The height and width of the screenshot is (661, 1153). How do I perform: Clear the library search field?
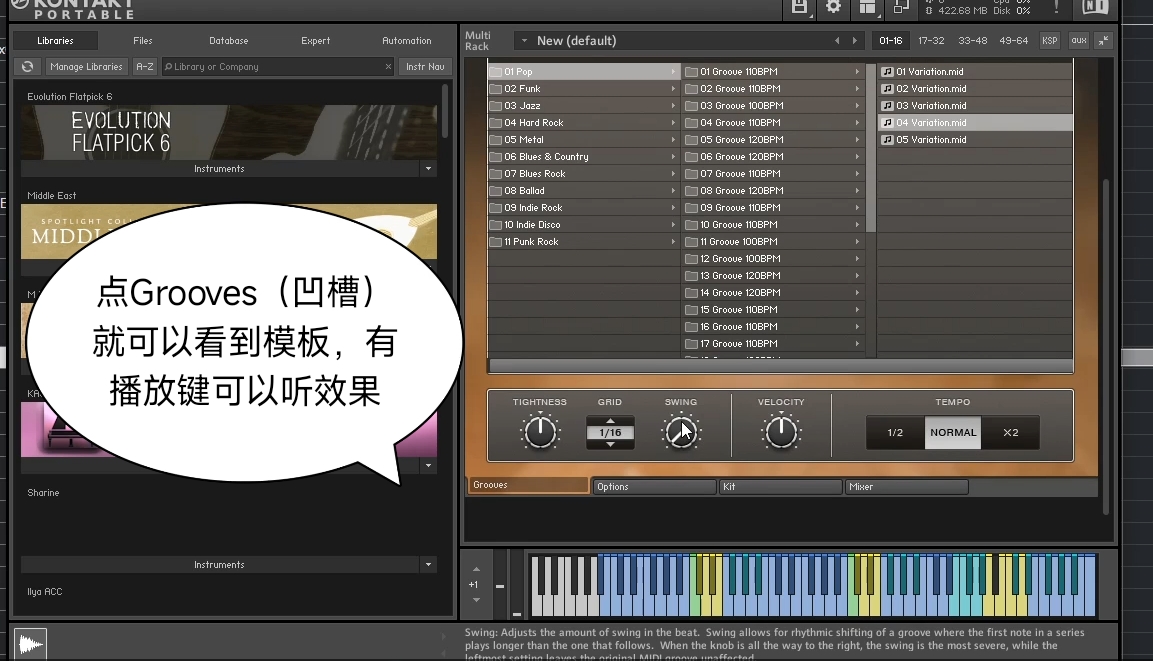[388, 66]
